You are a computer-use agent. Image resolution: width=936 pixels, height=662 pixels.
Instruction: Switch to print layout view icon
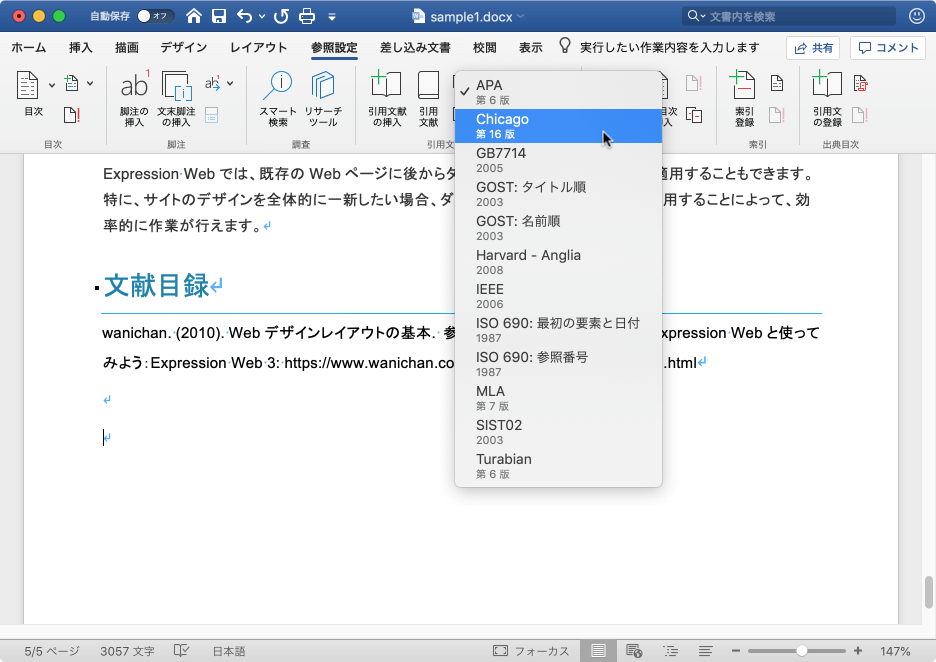[598, 651]
